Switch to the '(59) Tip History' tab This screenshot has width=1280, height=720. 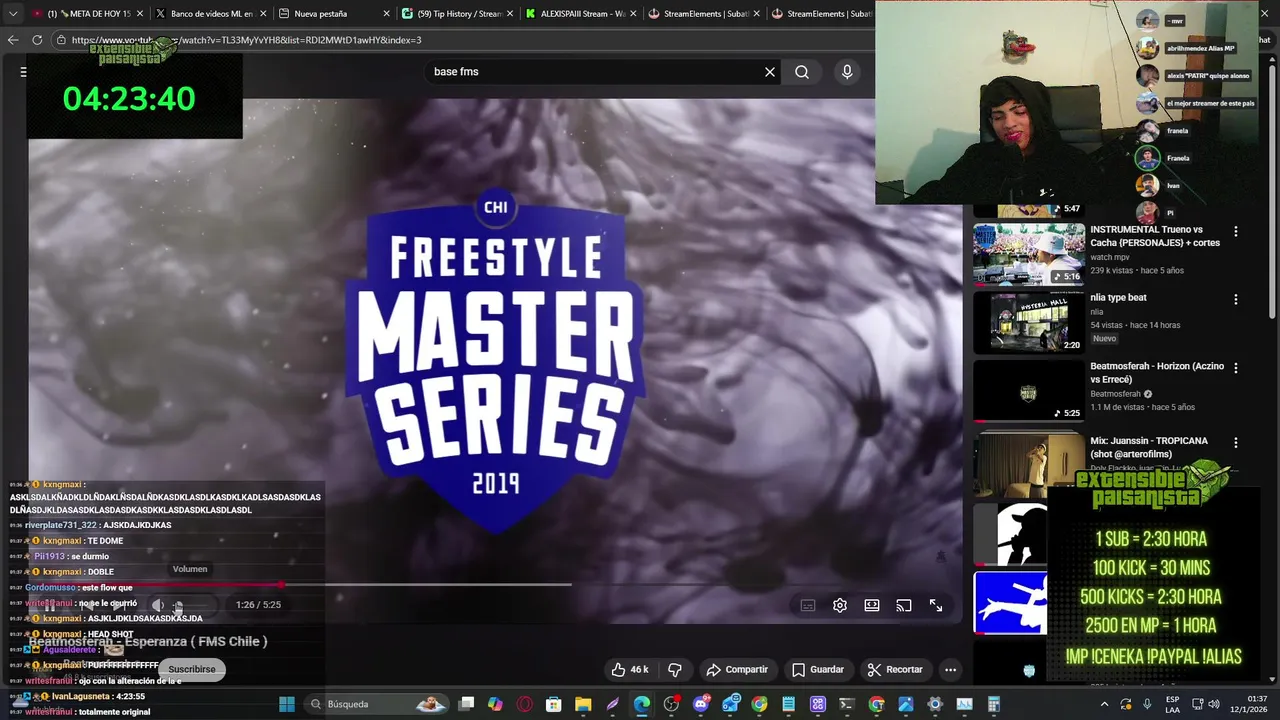point(458,14)
